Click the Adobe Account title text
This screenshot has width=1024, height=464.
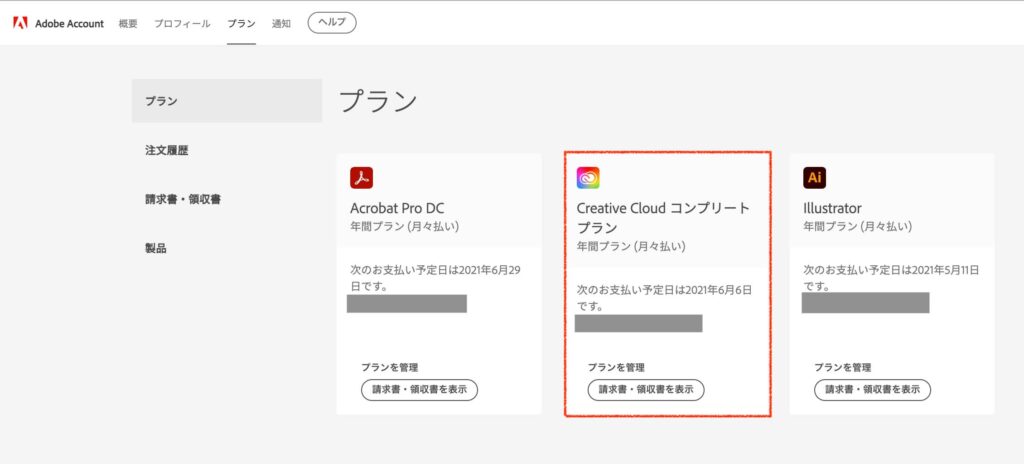(69, 24)
